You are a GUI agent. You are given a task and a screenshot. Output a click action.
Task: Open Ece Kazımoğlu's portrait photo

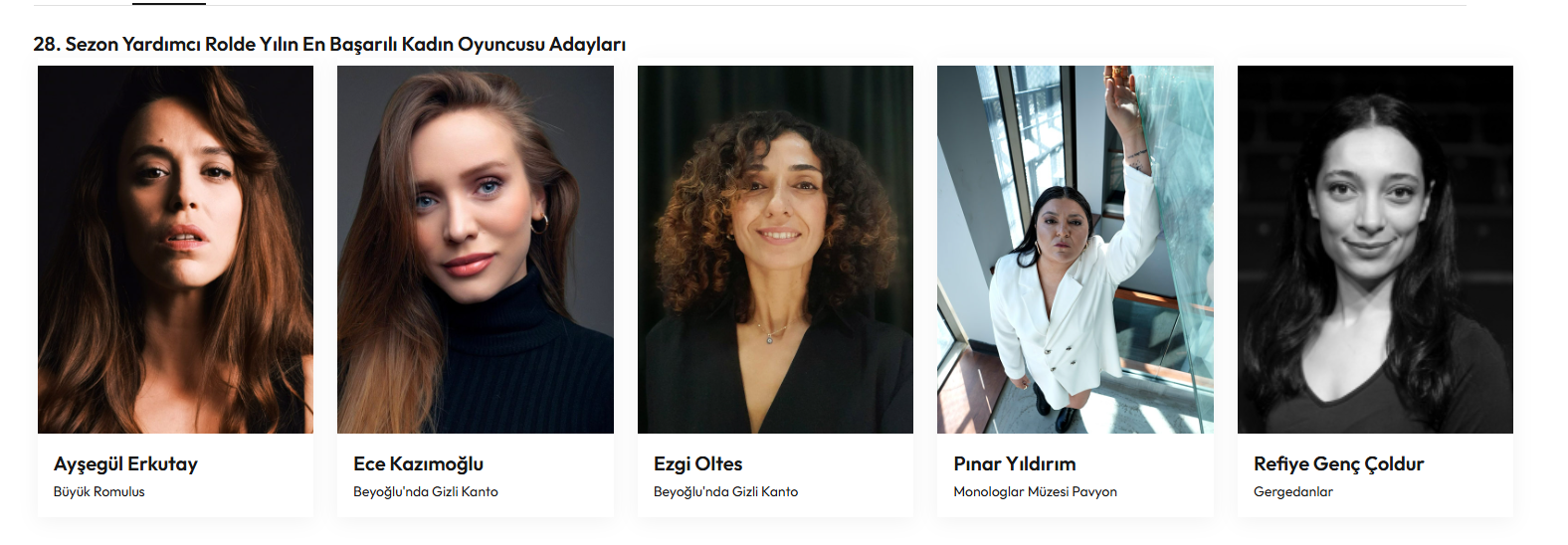476,250
